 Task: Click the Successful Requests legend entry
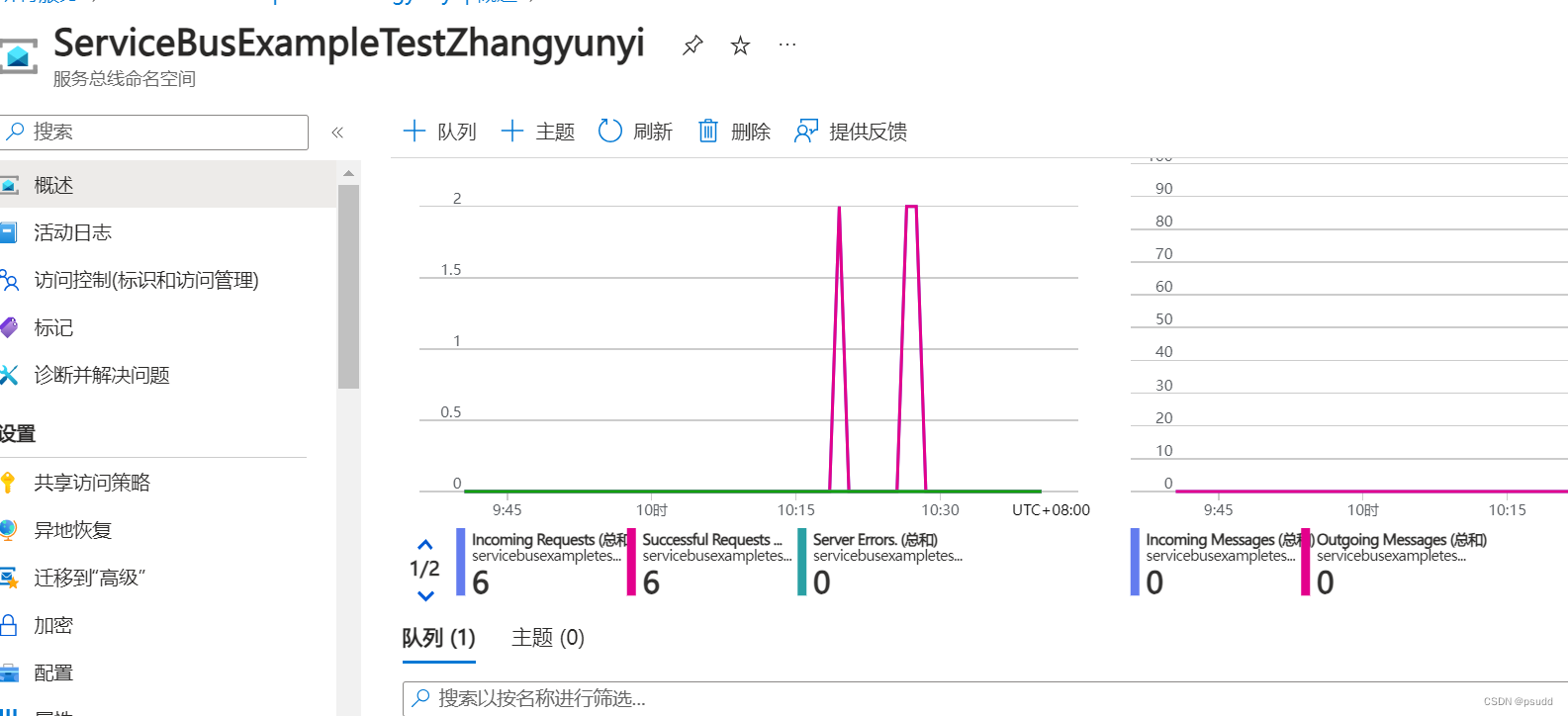click(x=711, y=563)
